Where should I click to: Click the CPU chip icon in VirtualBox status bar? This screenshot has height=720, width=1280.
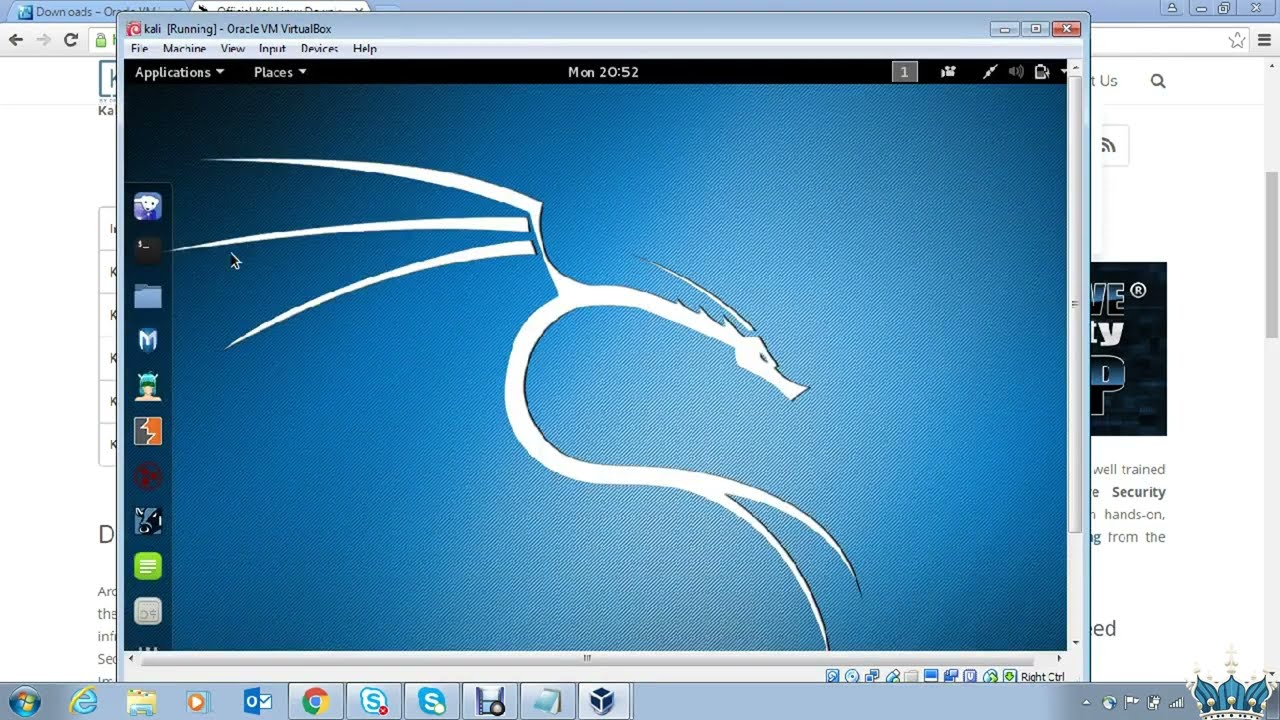click(970, 677)
